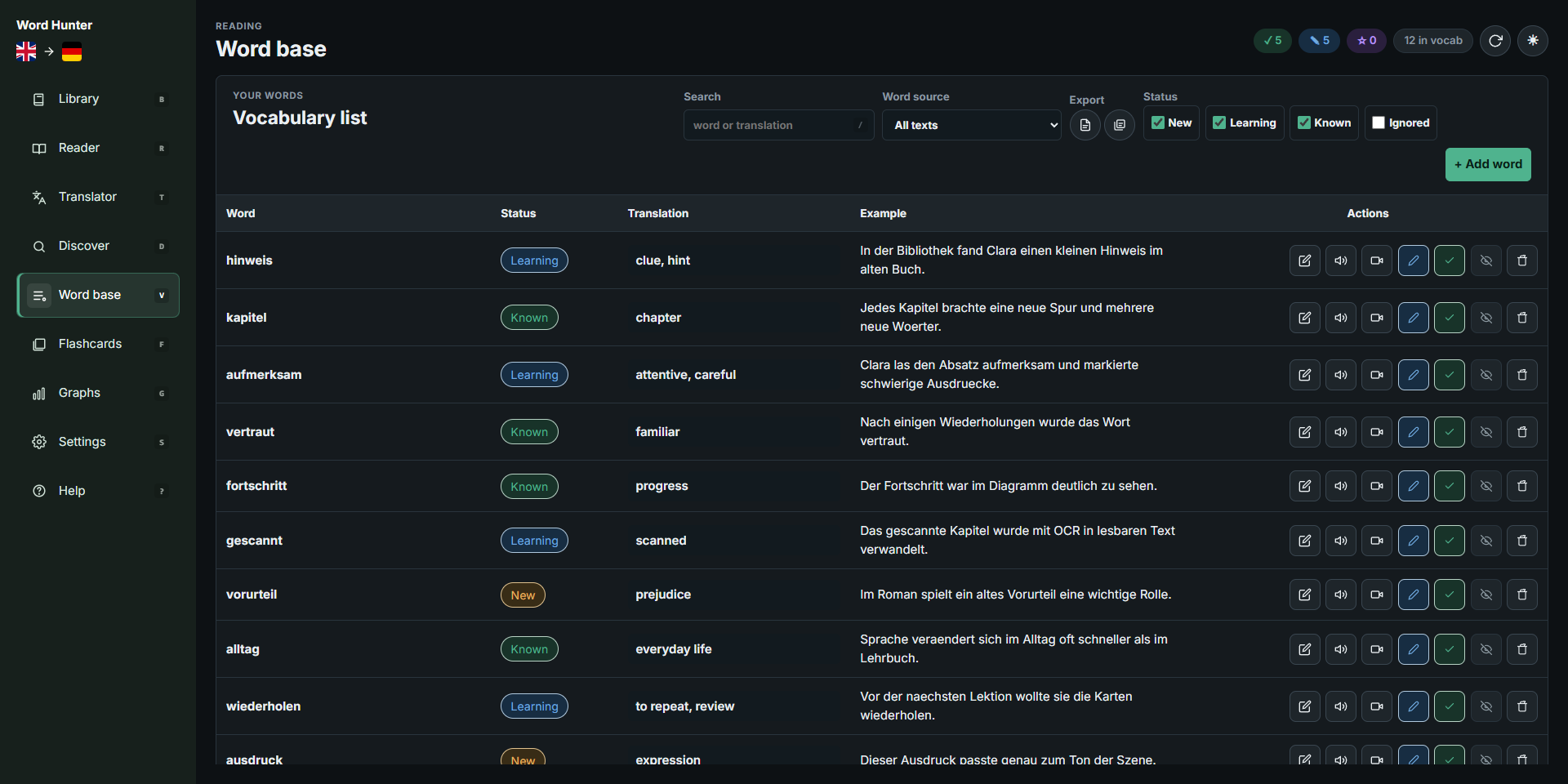This screenshot has height=784, width=1568.
Task: Click the Add word button
Action: [x=1488, y=164]
